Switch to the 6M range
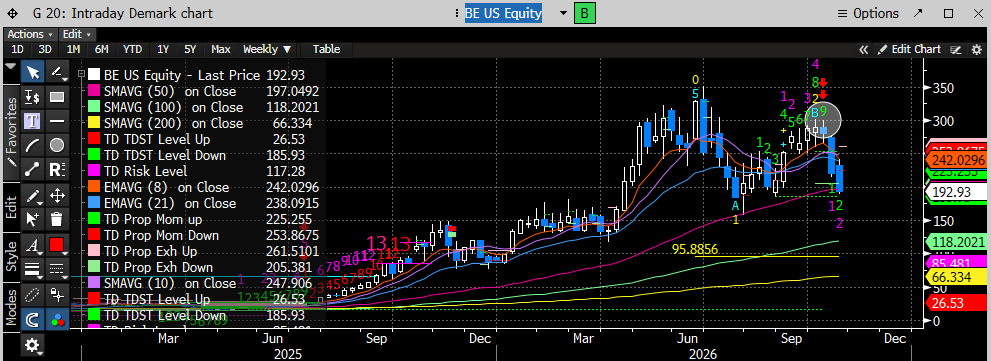This screenshot has height=361, width=991. pos(101,49)
